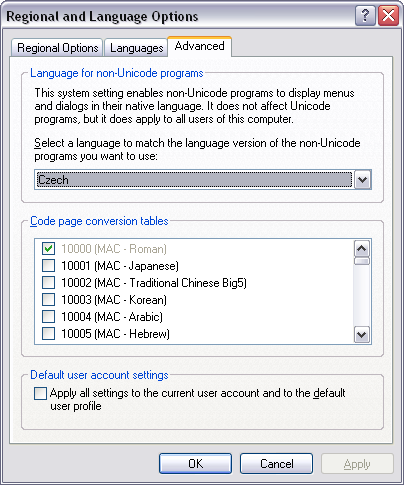Enable 10003 (MAC - Korean) code page

[48, 300]
